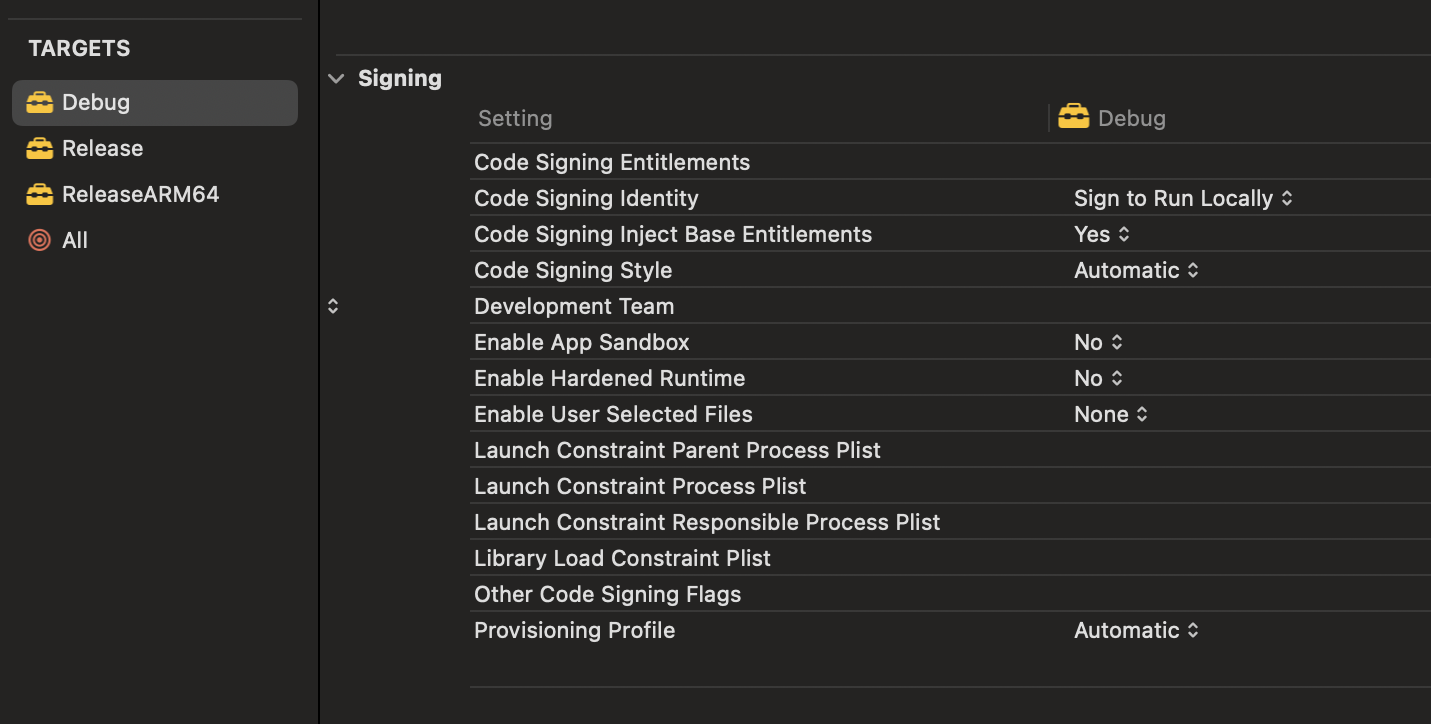The image size is (1431, 724).
Task: Change the Code Signing Style dropdown
Action: [x=1136, y=270]
